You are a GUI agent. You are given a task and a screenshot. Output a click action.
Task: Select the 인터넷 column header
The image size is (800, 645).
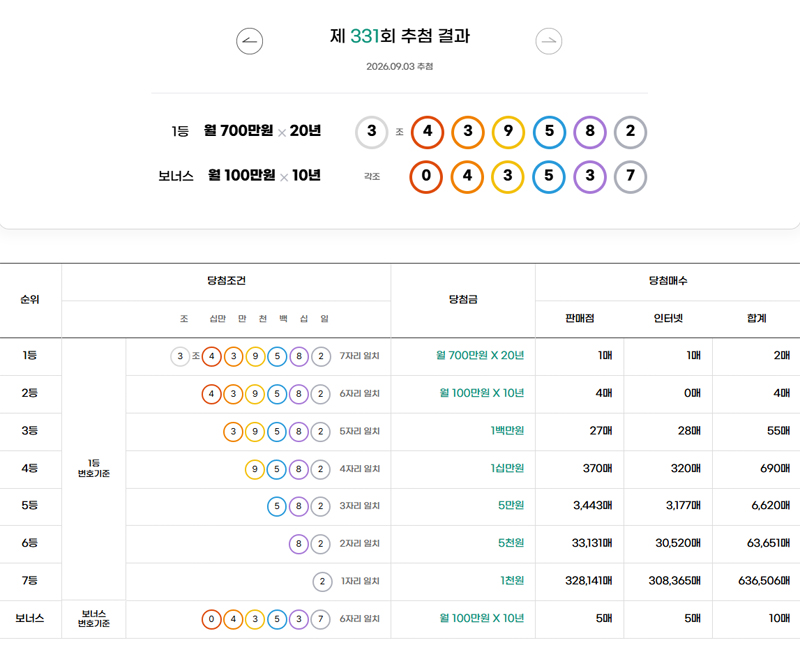pos(668,318)
